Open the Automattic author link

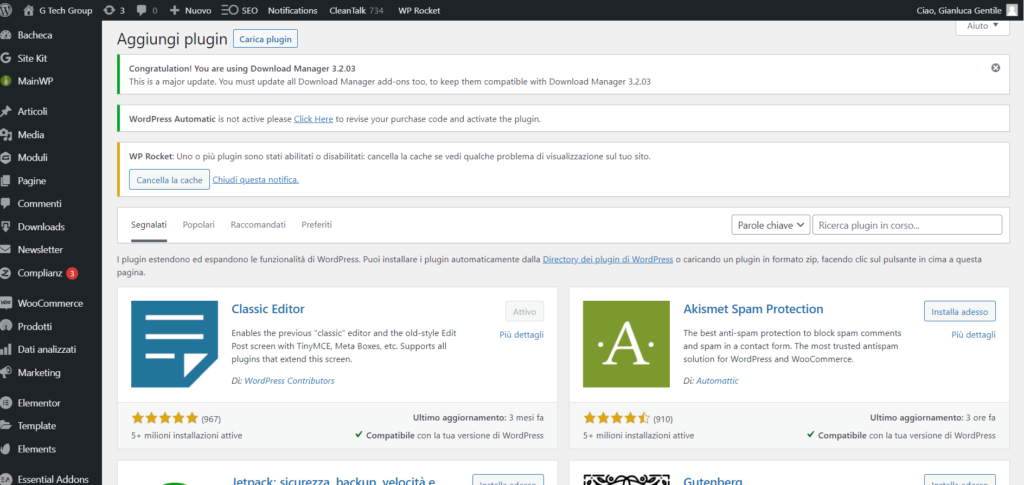717,381
